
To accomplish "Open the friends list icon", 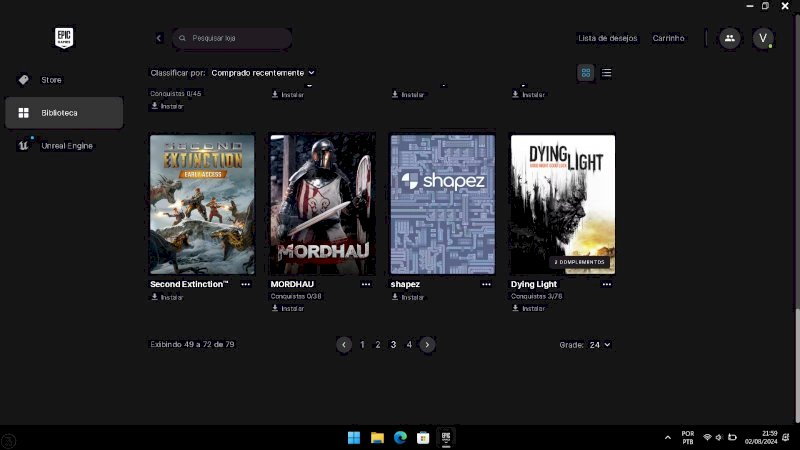I will [x=730, y=38].
